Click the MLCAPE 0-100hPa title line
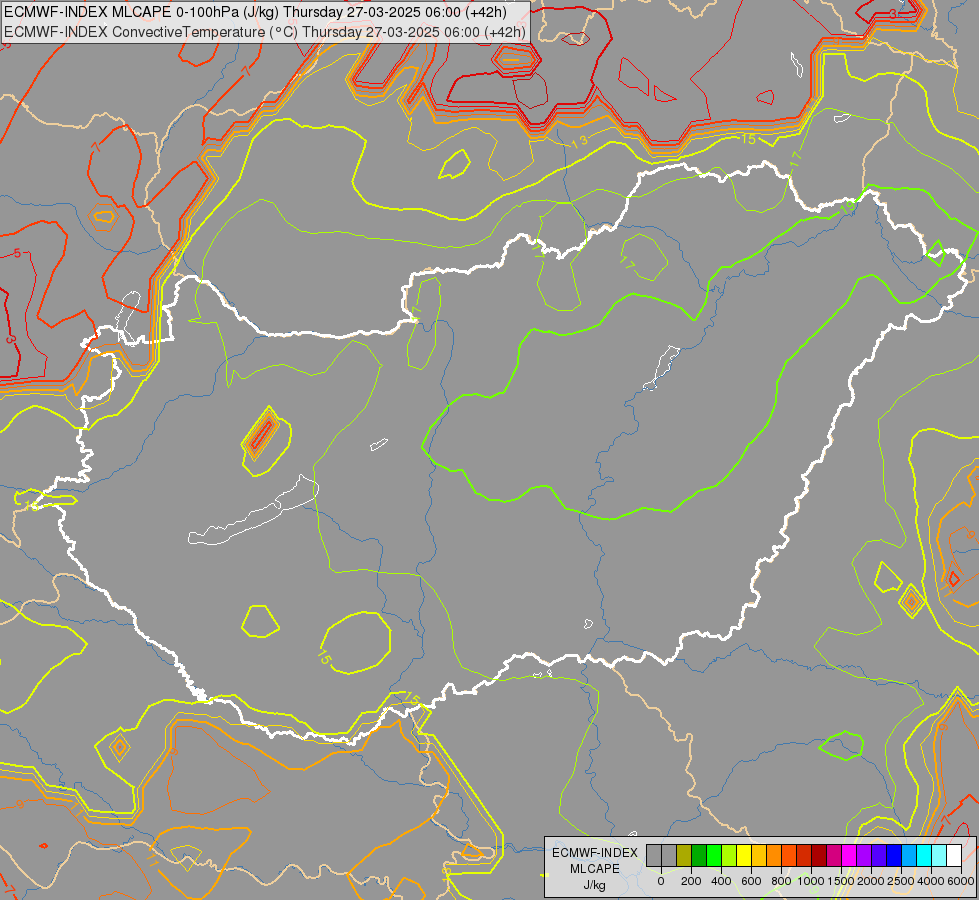The width and height of the screenshot is (979, 900). point(255,12)
